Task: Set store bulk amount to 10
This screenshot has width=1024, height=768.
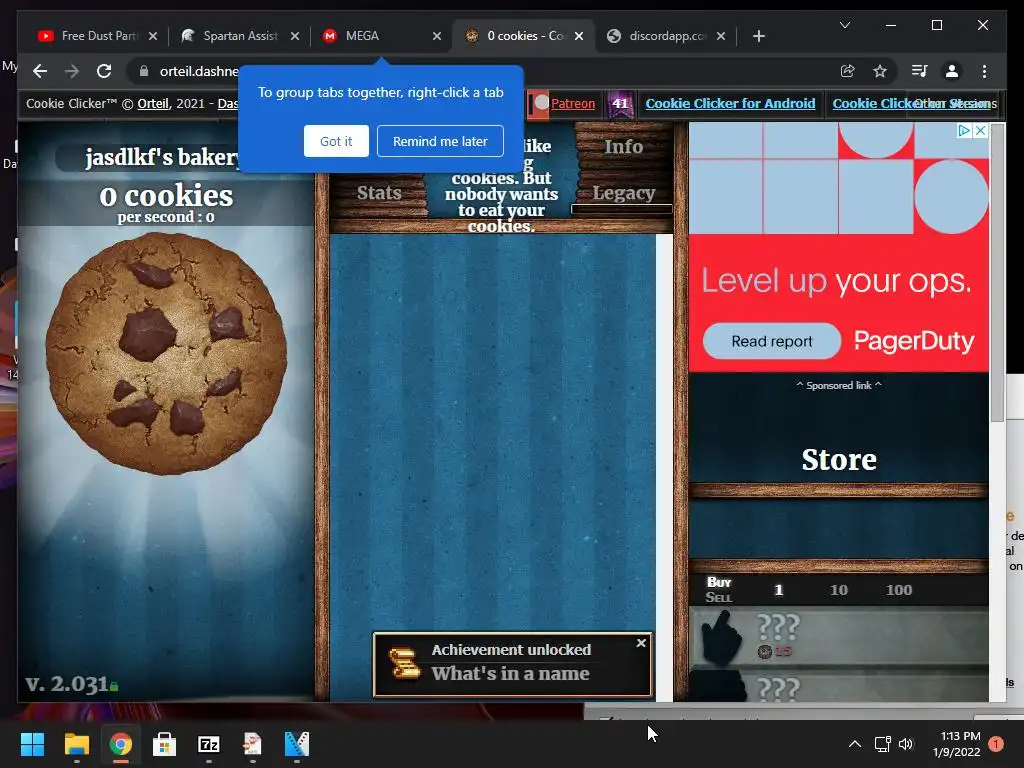Action: click(x=839, y=590)
